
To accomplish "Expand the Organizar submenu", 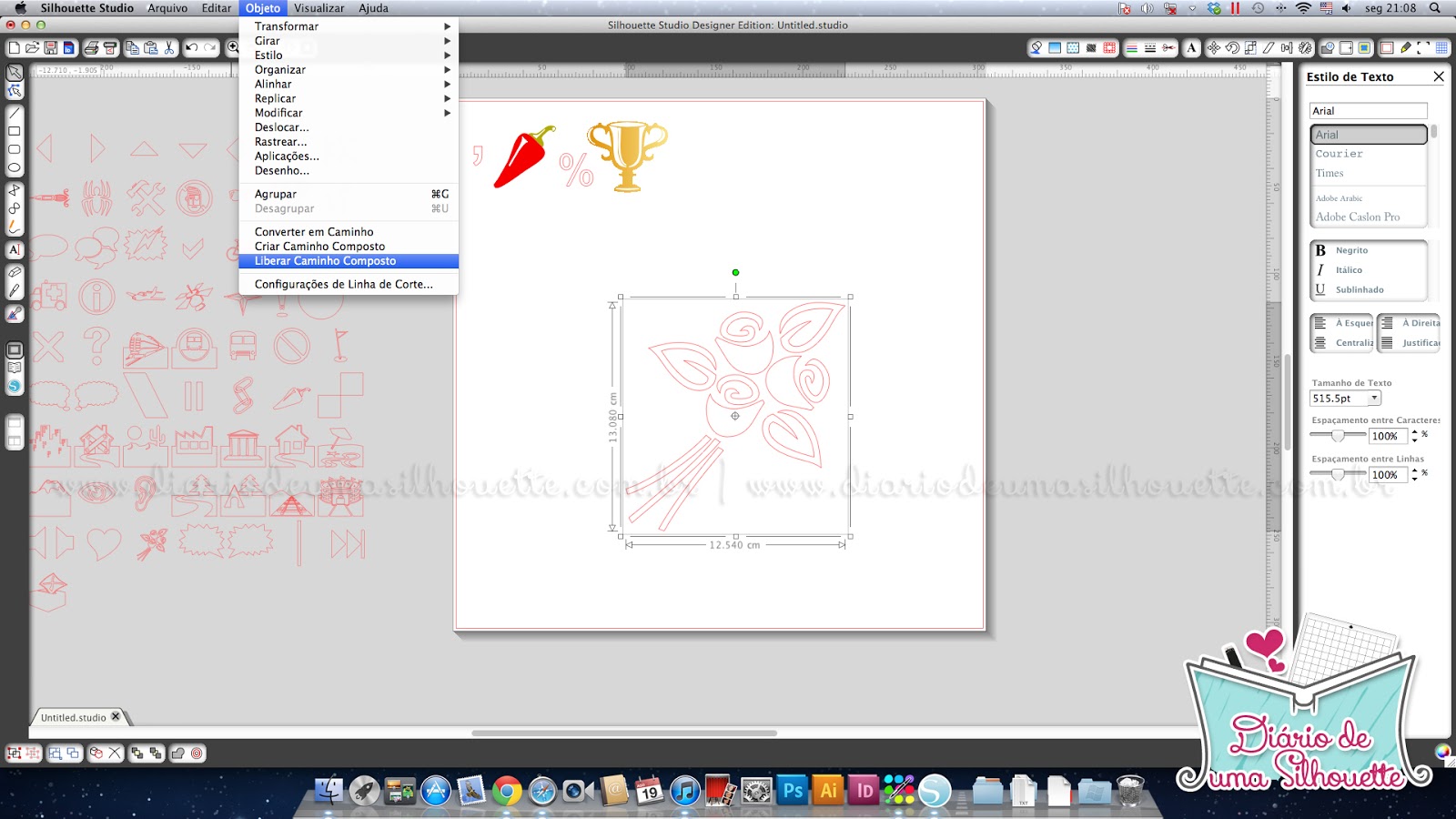I will click(x=349, y=70).
